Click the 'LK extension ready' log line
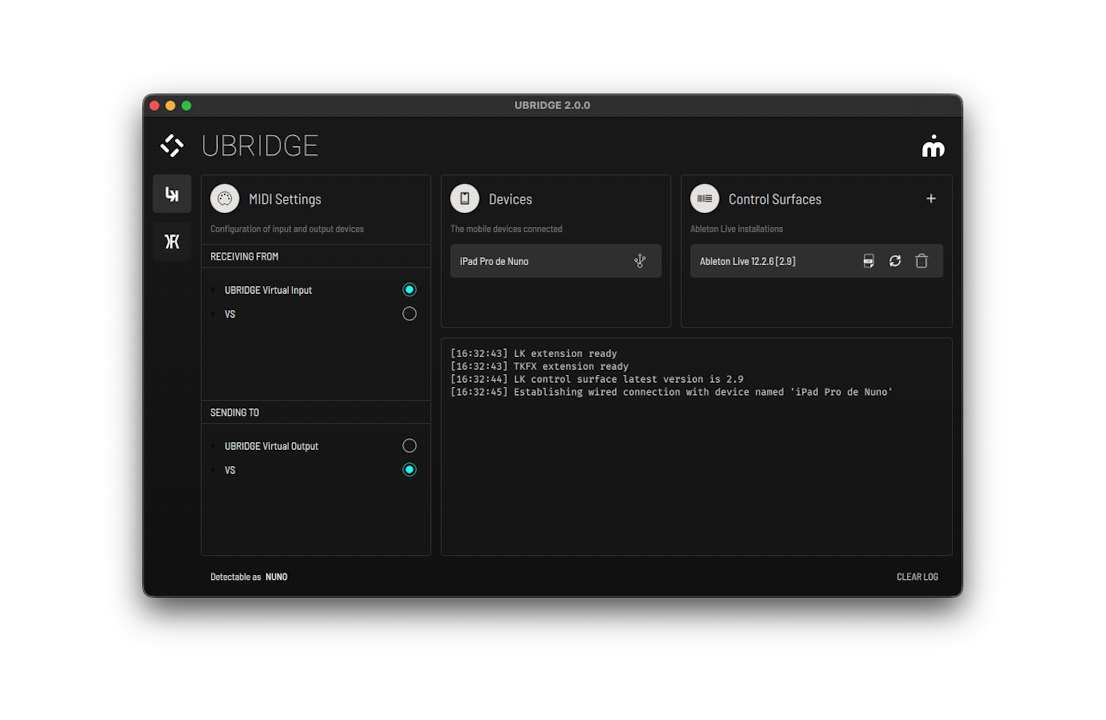This screenshot has height=720, width=1106. (x=533, y=353)
